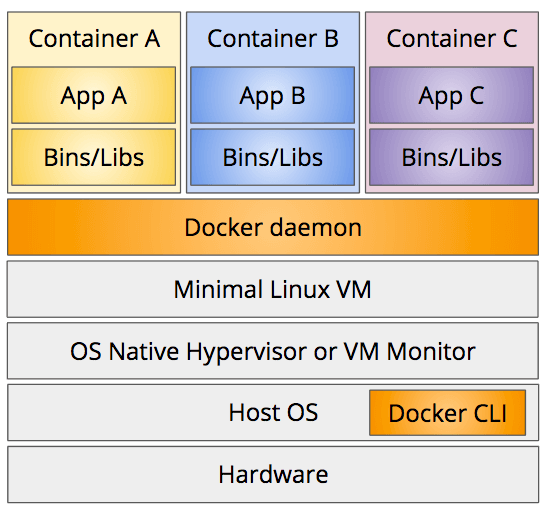This screenshot has width=546, height=510.
Task: Select the Docker CLI box
Action: click(x=447, y=413)
